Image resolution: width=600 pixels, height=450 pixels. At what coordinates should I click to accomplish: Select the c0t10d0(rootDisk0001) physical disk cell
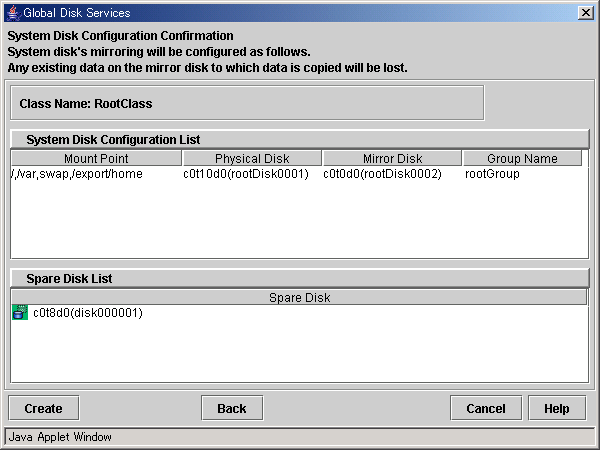click(x=246, y=174)
